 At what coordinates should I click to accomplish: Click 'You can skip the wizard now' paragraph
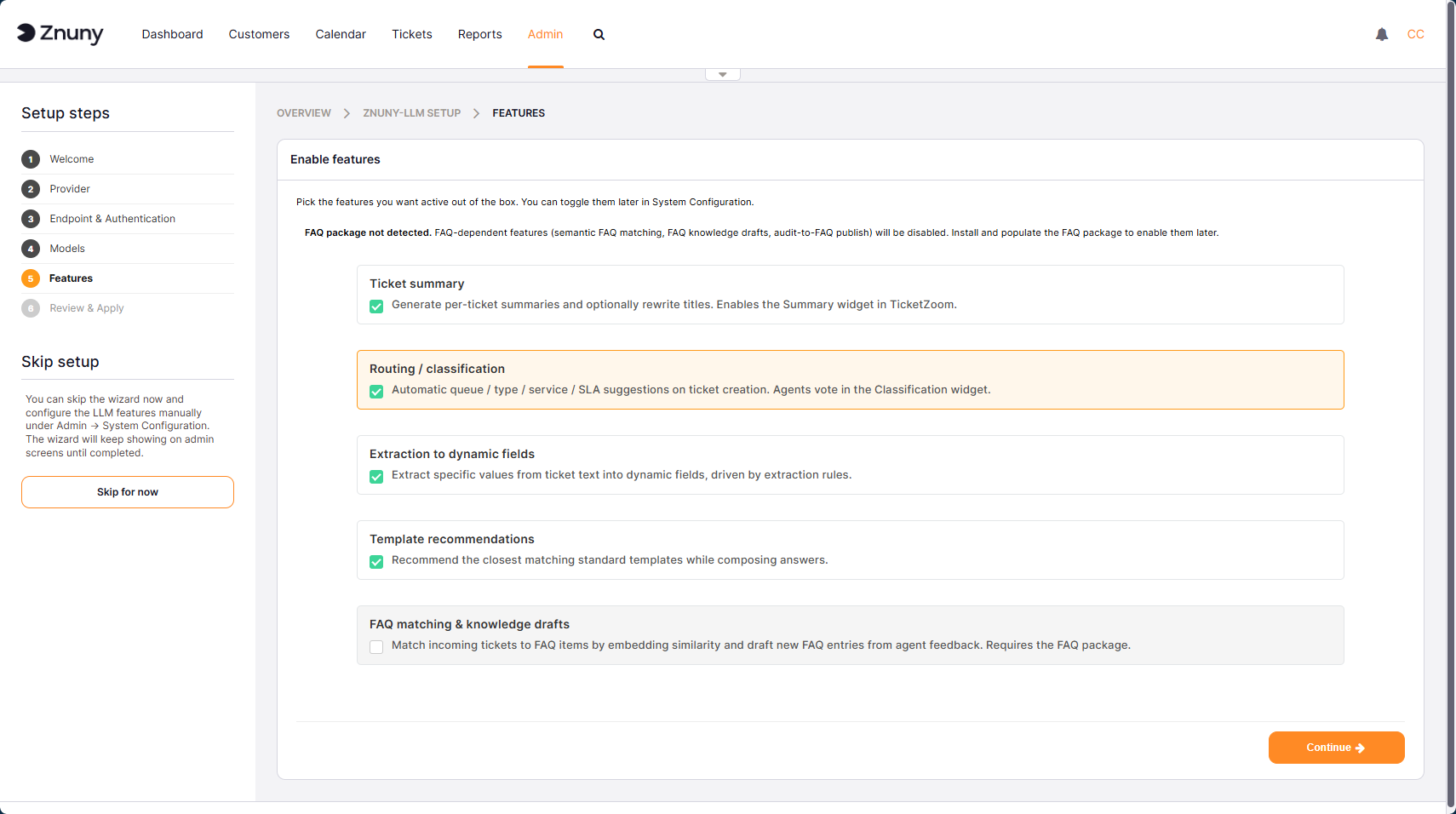(120, 426)
